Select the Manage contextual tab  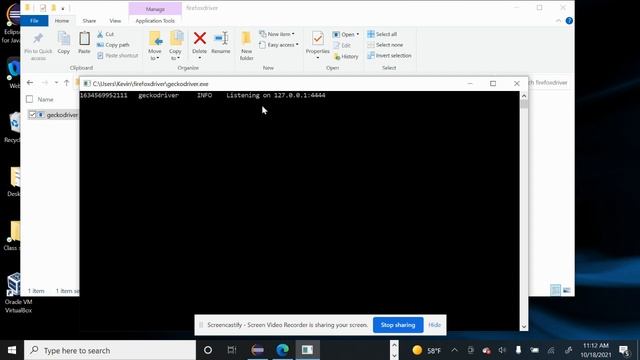(x=155, y=9)
